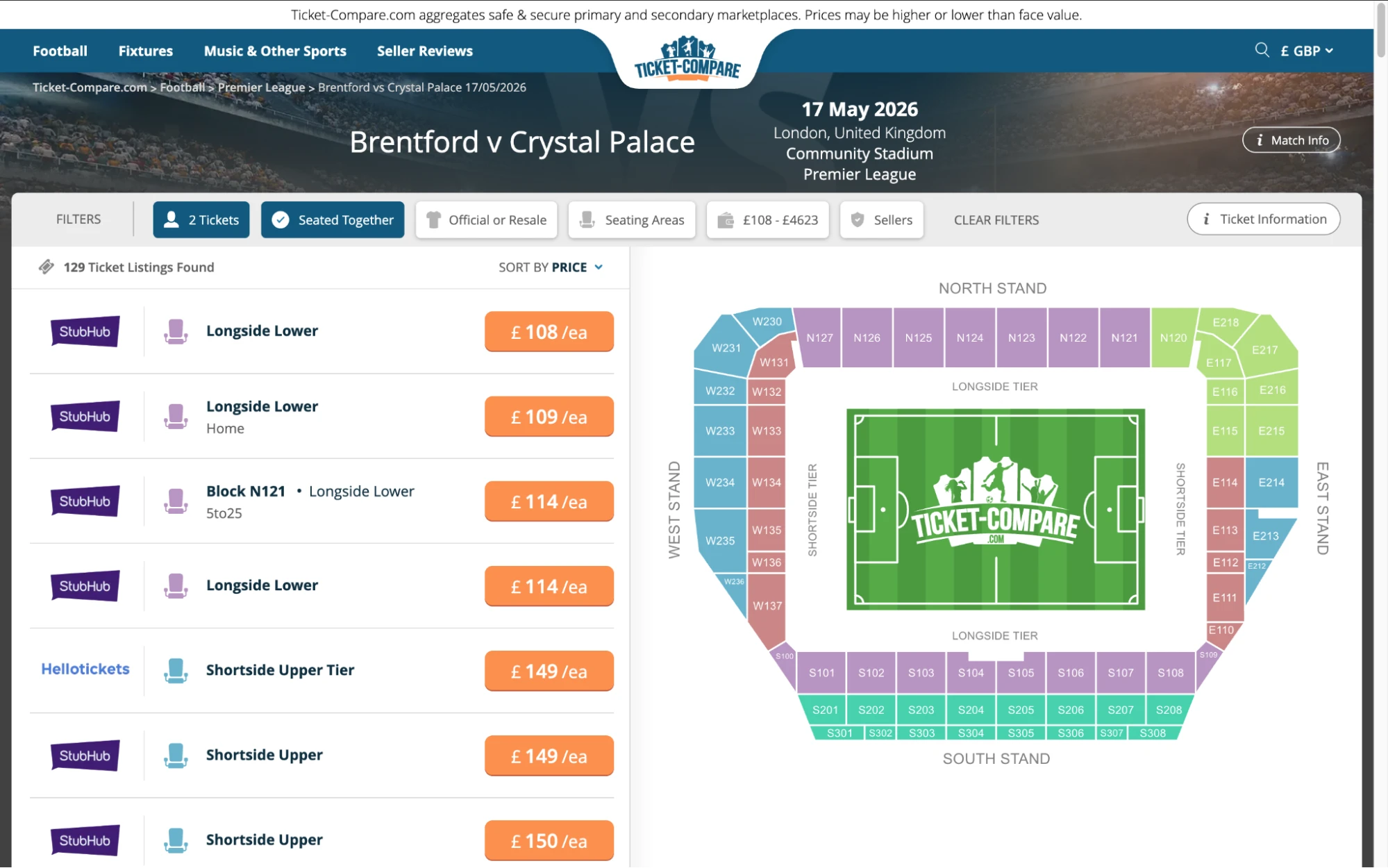The width and height of the screenshot is (1388, 868).
Task: Click the Hellotickets seller logo
Action: coord(84,669)
